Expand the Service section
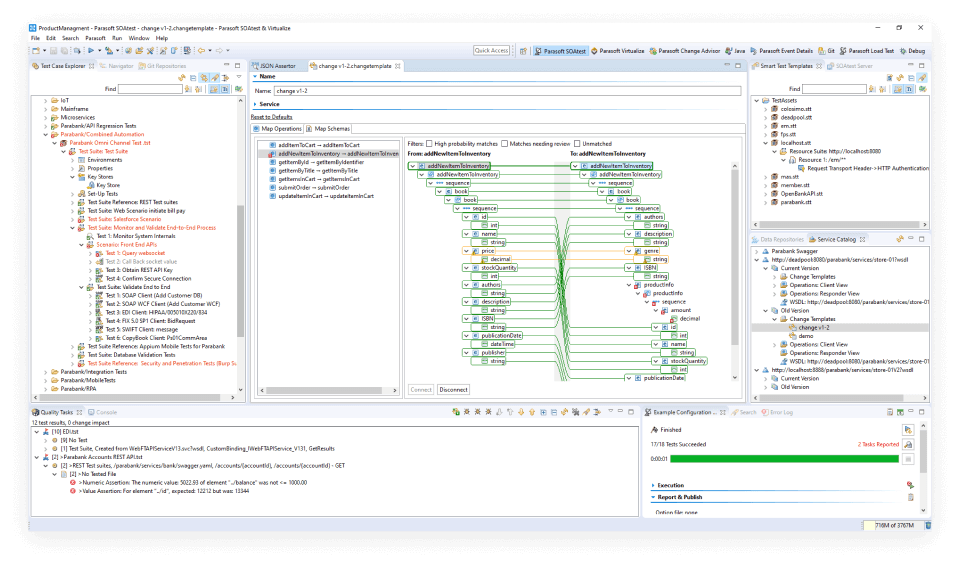Image resolution: width=960 pixels, height=566 pixels. point(255,104)
